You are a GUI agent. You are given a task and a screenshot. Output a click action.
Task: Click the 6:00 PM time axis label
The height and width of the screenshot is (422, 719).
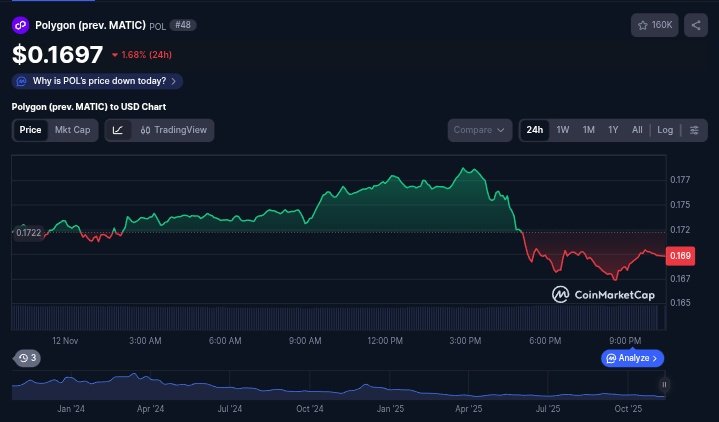coord(545,341)
